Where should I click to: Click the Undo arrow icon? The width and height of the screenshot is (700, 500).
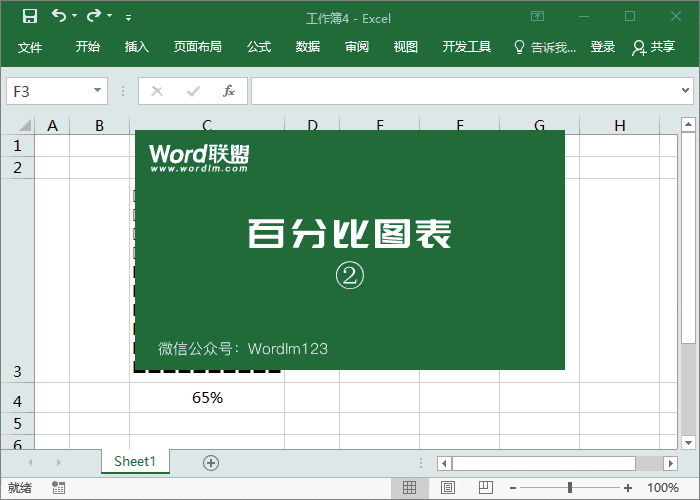point(59,16)
